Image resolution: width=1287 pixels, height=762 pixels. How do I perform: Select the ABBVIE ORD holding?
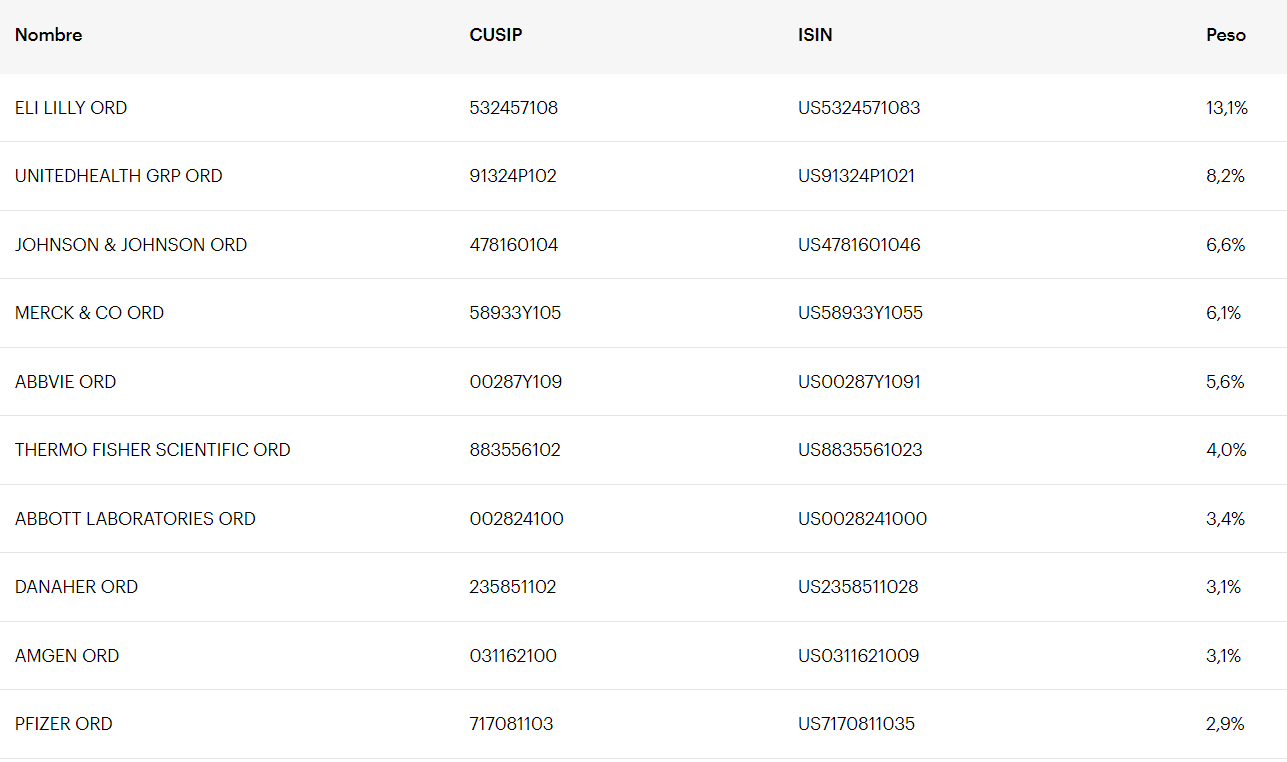[x=66, y=382]
